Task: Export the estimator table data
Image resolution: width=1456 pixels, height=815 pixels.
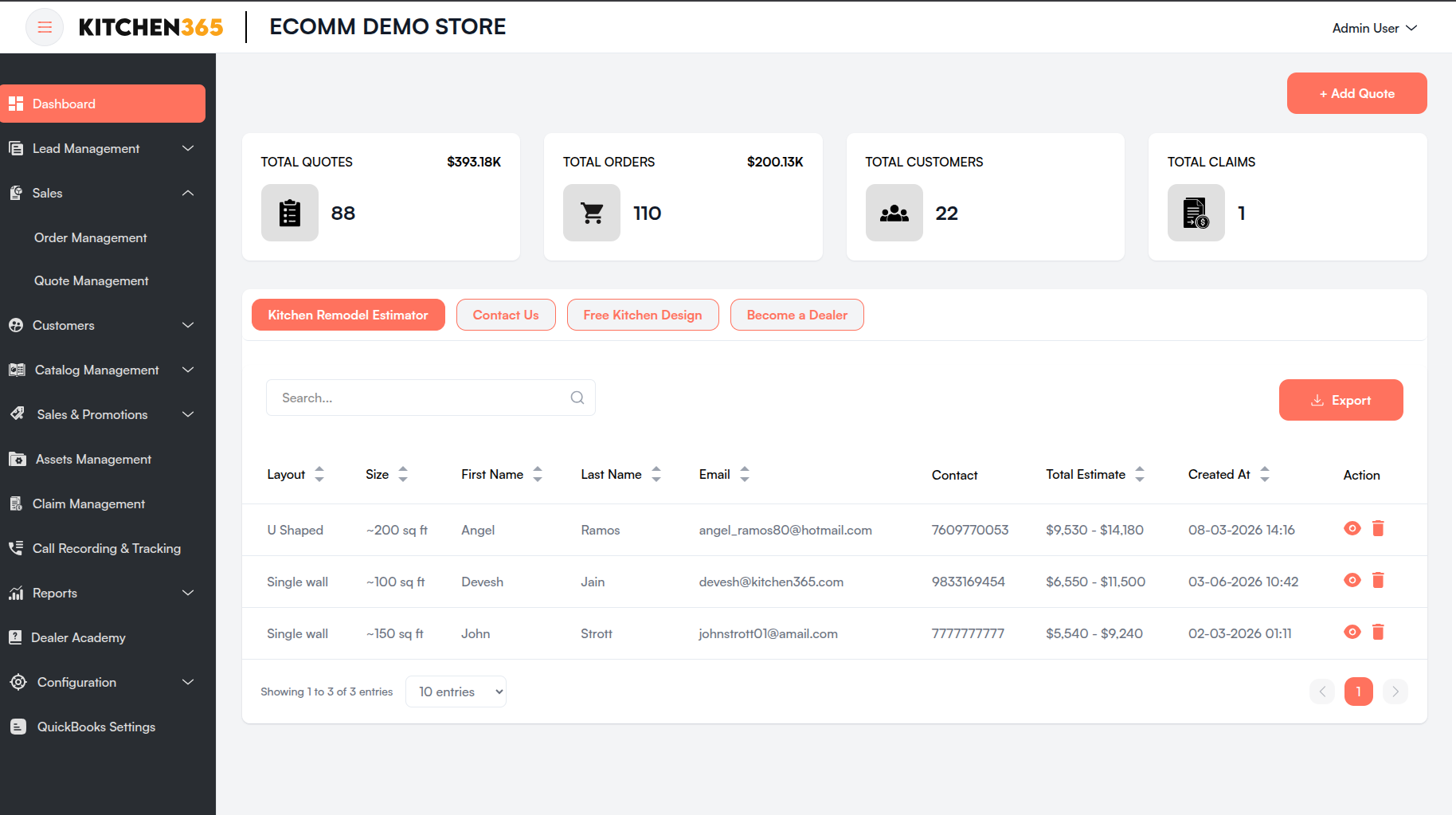Action: click(x=1341, y=400)
